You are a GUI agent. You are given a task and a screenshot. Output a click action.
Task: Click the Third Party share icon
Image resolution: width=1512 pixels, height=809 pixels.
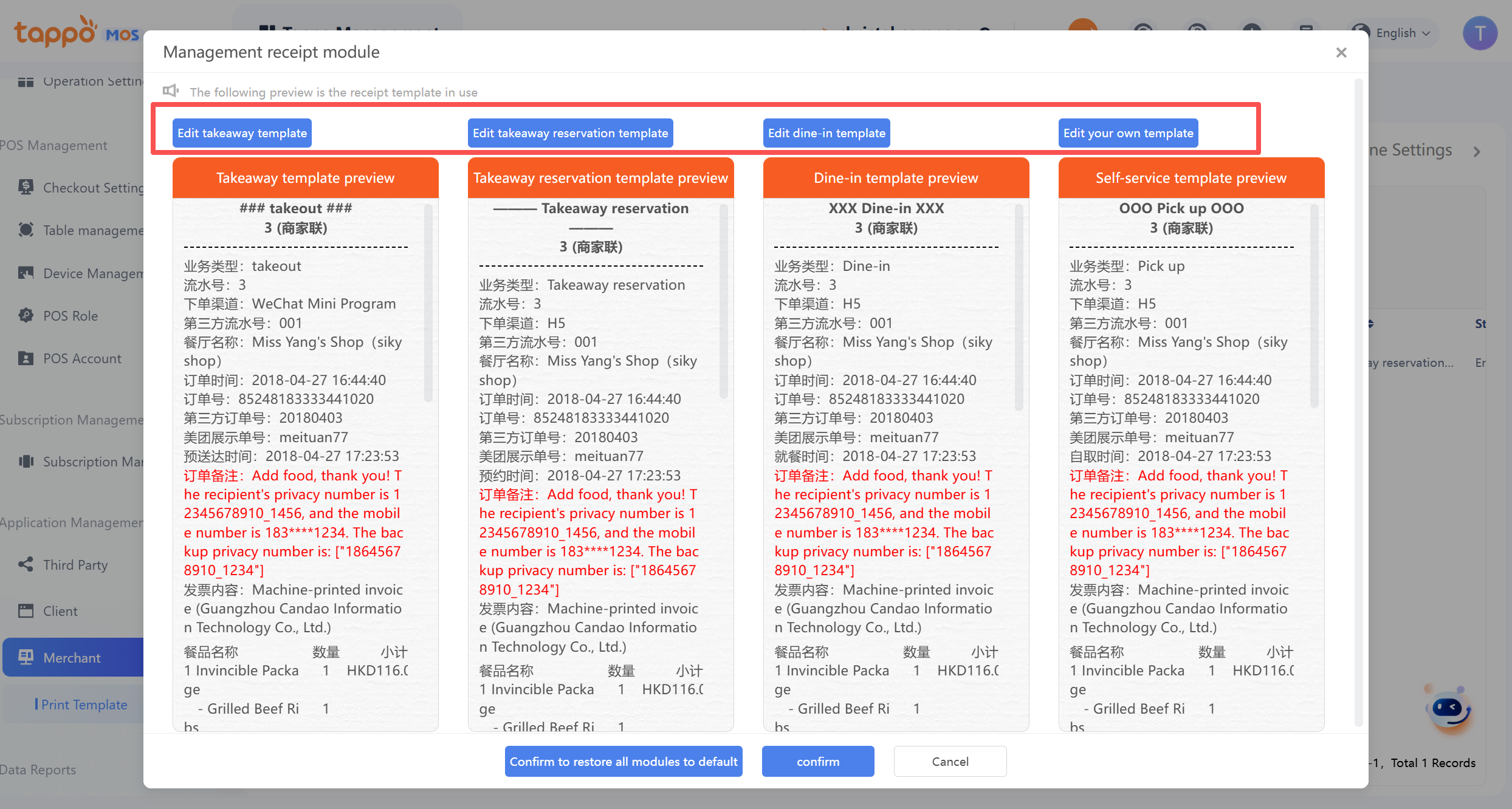(26, 564)
